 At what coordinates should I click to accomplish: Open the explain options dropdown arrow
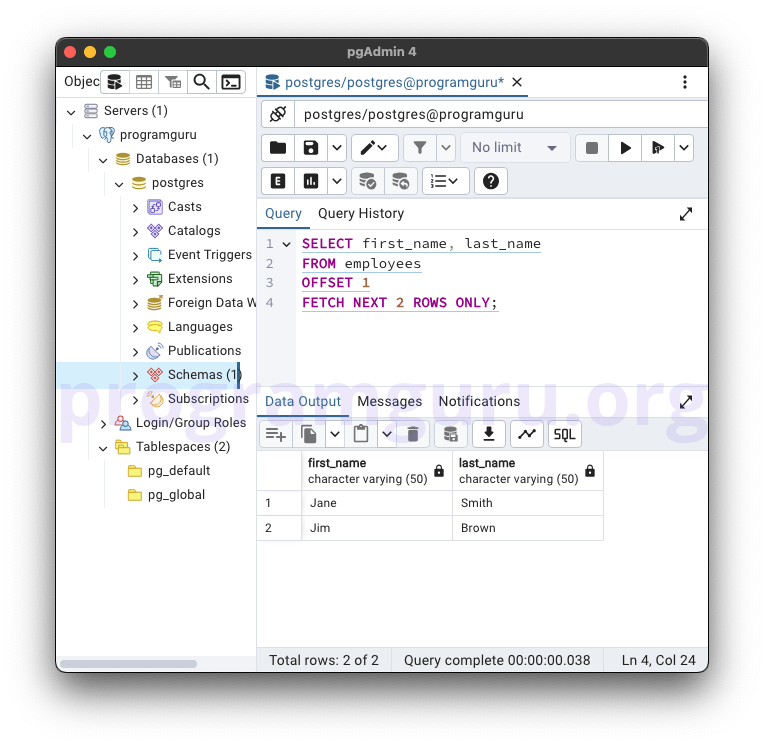pos(337,182)
